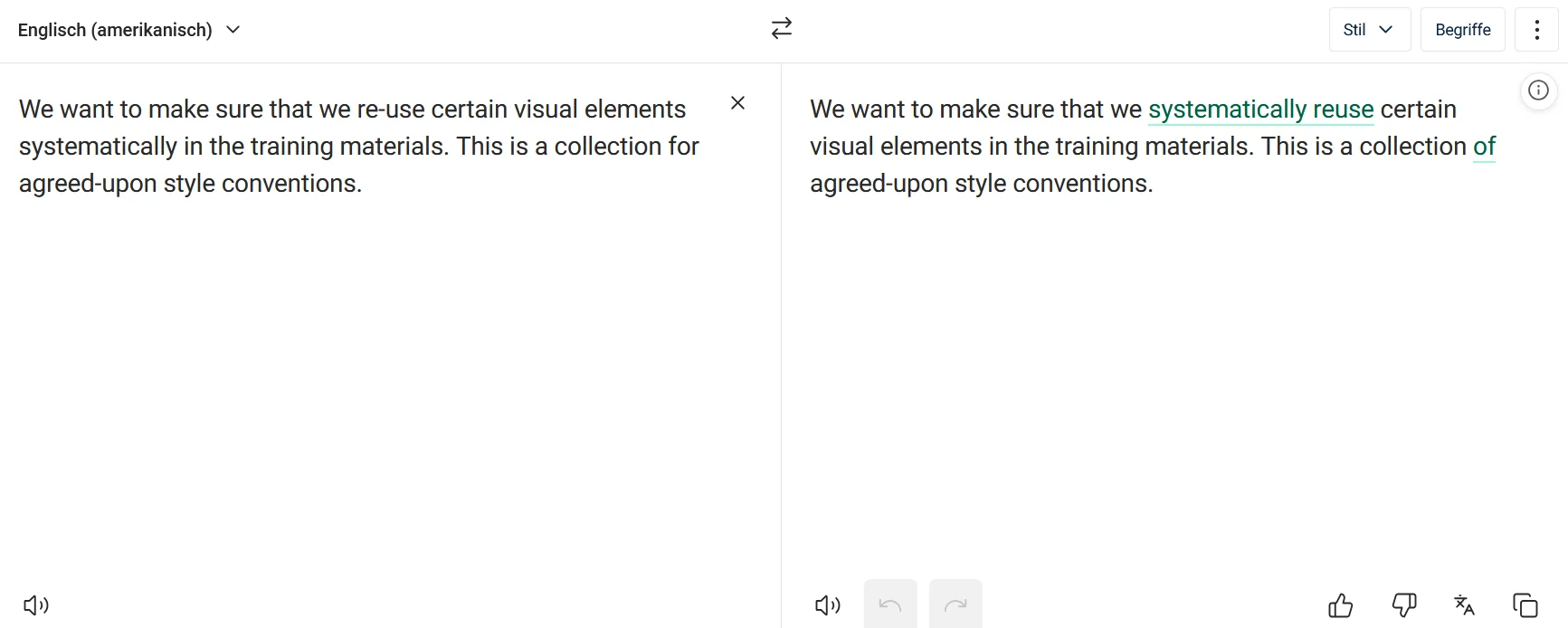This screenshot has height=628, width=1568.
Task: View the translation info circle
Action: point(1538,90)
